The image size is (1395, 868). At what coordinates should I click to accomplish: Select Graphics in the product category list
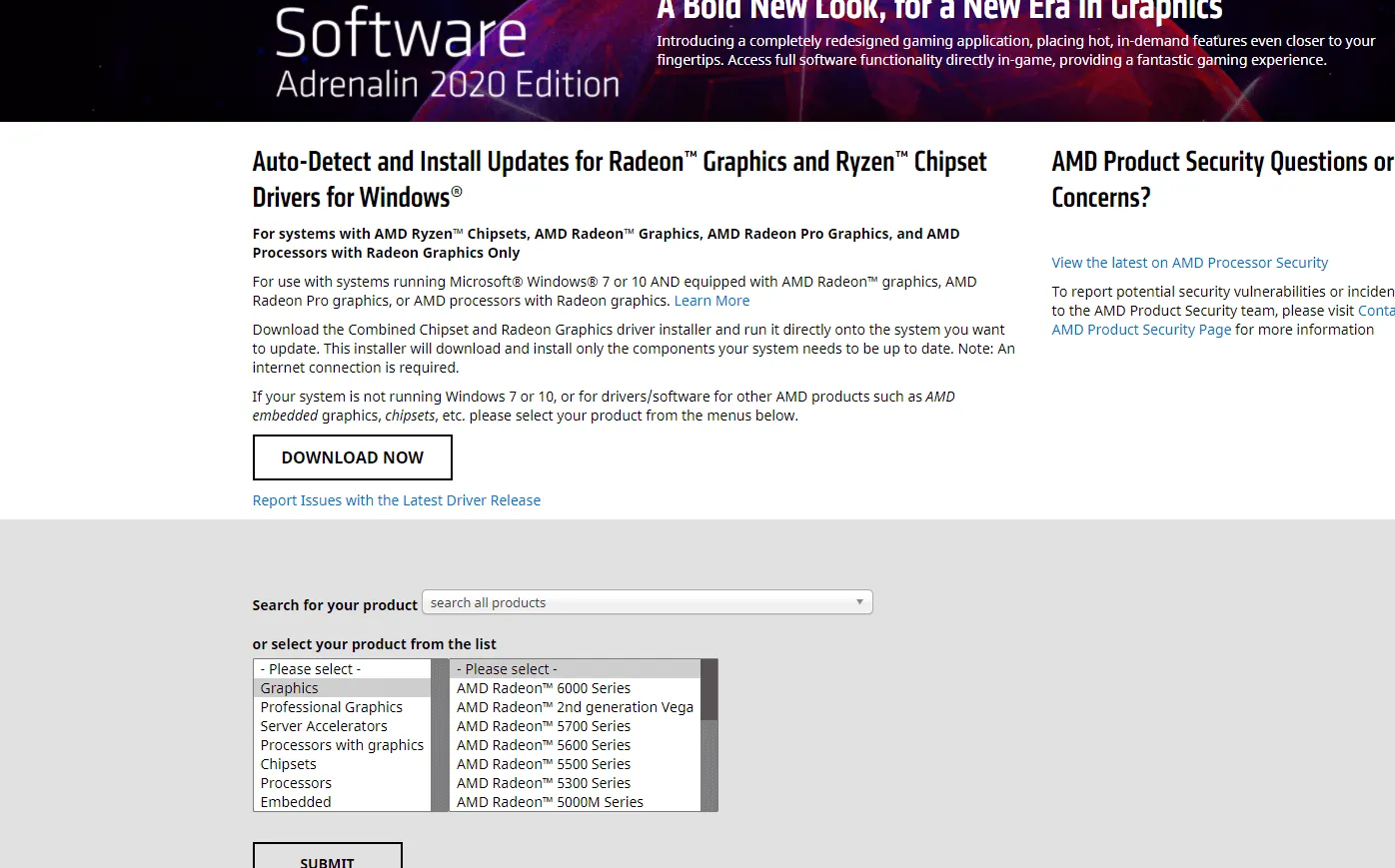click(x=290, y=688)
